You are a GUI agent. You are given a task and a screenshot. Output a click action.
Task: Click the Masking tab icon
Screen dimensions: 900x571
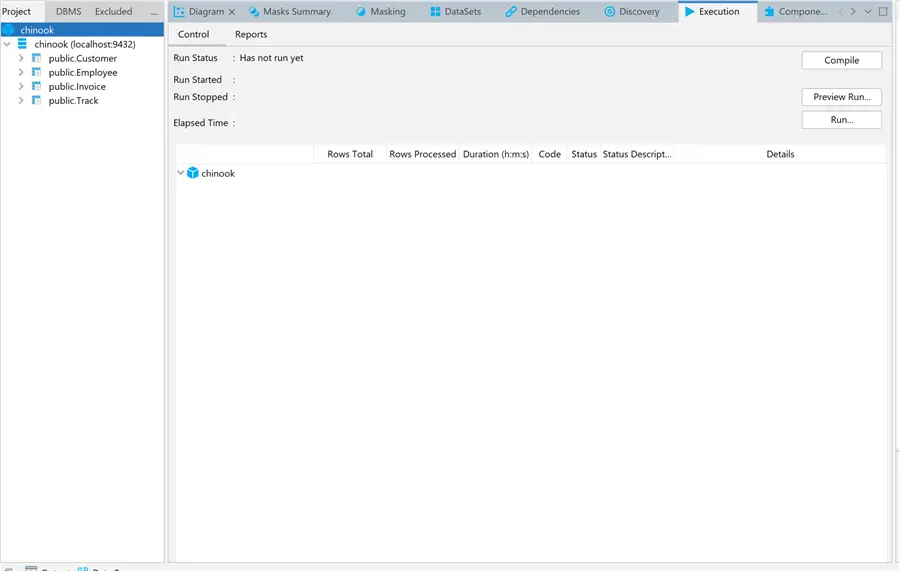coord(360,11)
